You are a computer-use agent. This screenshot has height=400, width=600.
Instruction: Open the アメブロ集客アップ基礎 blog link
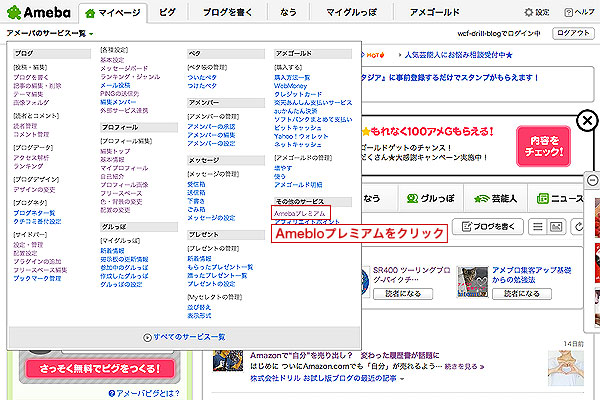pos(532,275)
